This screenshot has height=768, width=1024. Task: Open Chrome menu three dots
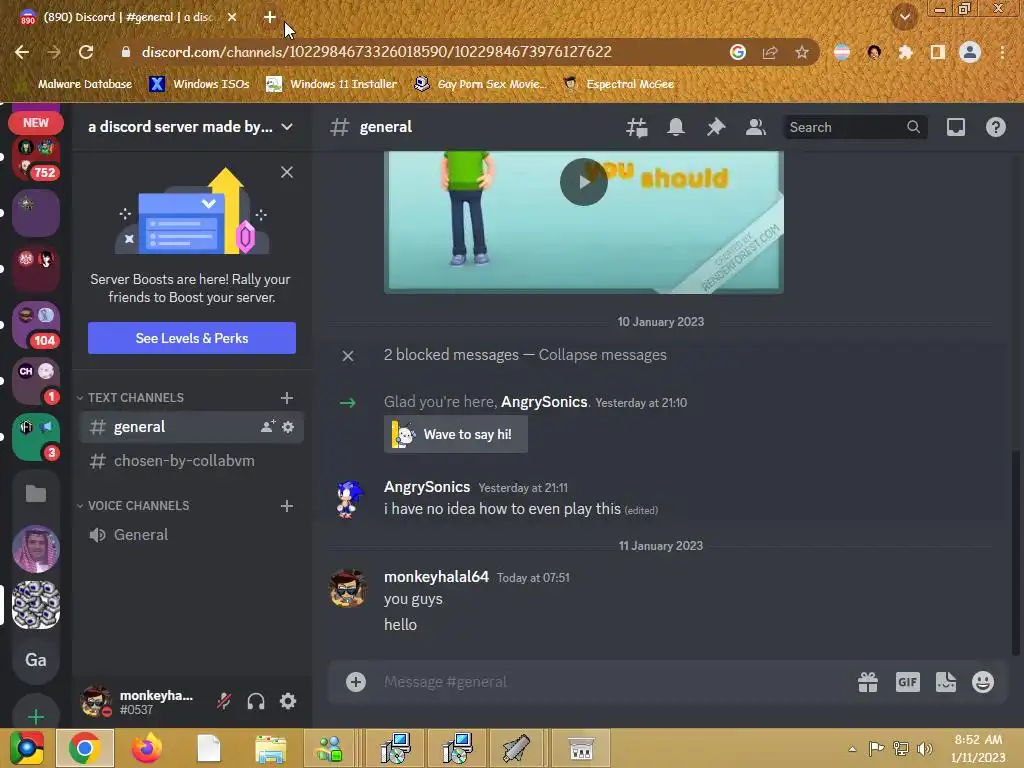tap(1002, 52)
